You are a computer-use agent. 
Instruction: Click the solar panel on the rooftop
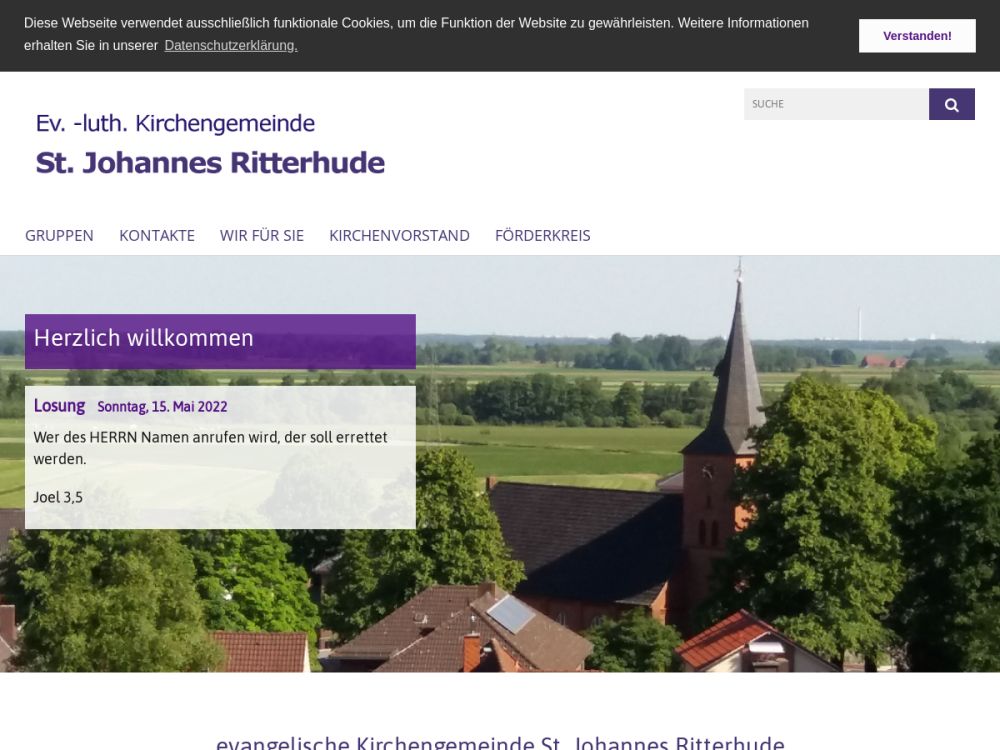click(511, 613)
